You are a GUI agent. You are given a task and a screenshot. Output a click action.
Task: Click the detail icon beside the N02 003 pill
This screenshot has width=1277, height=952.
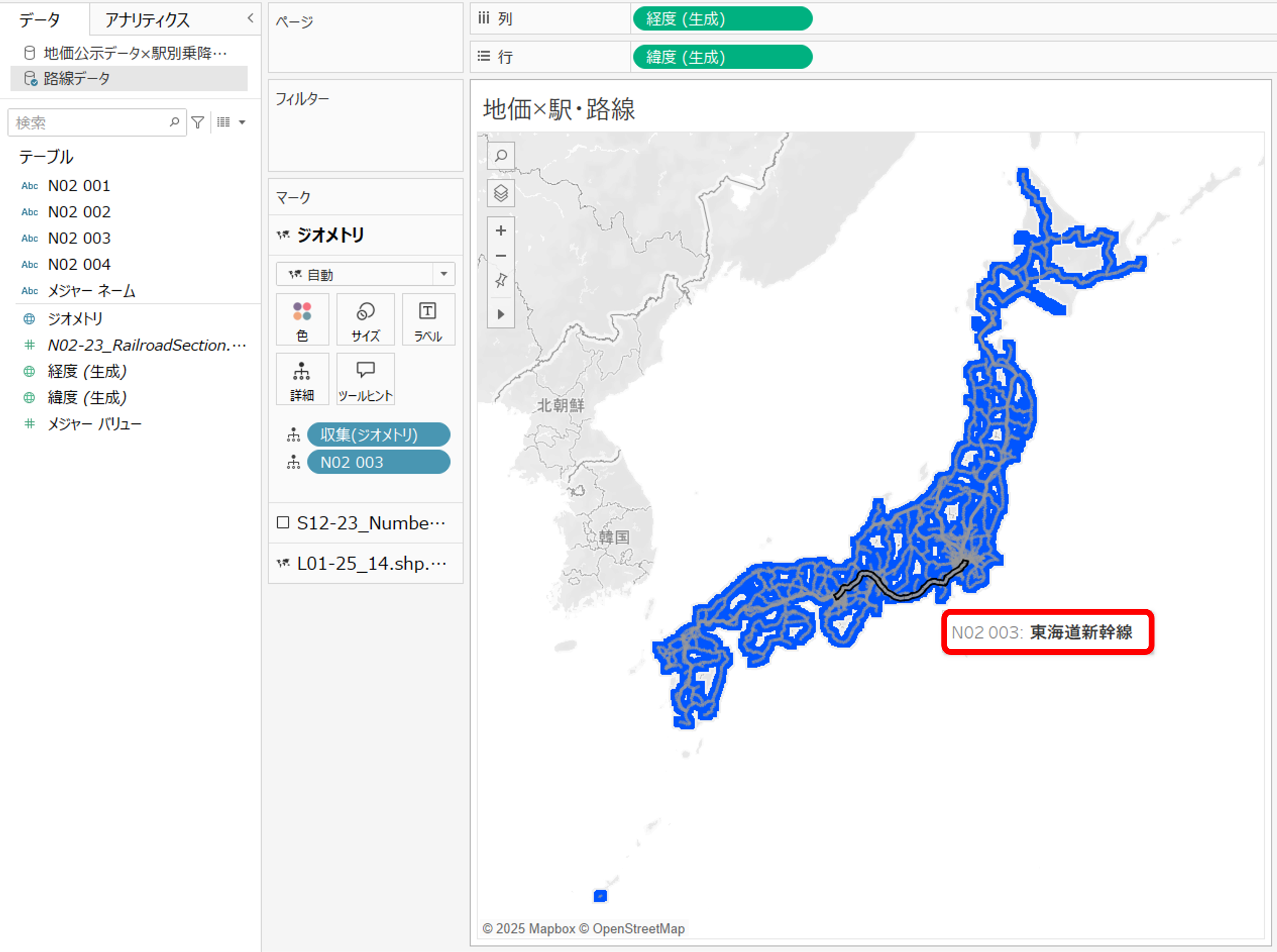tap(293, 462)
